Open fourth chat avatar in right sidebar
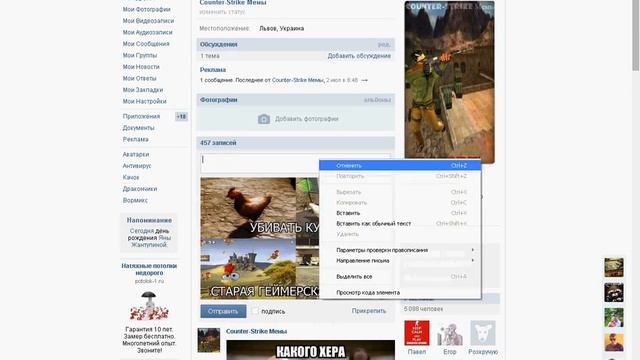The width and height of the screenshot is (640, 360). tap(614, 342)
